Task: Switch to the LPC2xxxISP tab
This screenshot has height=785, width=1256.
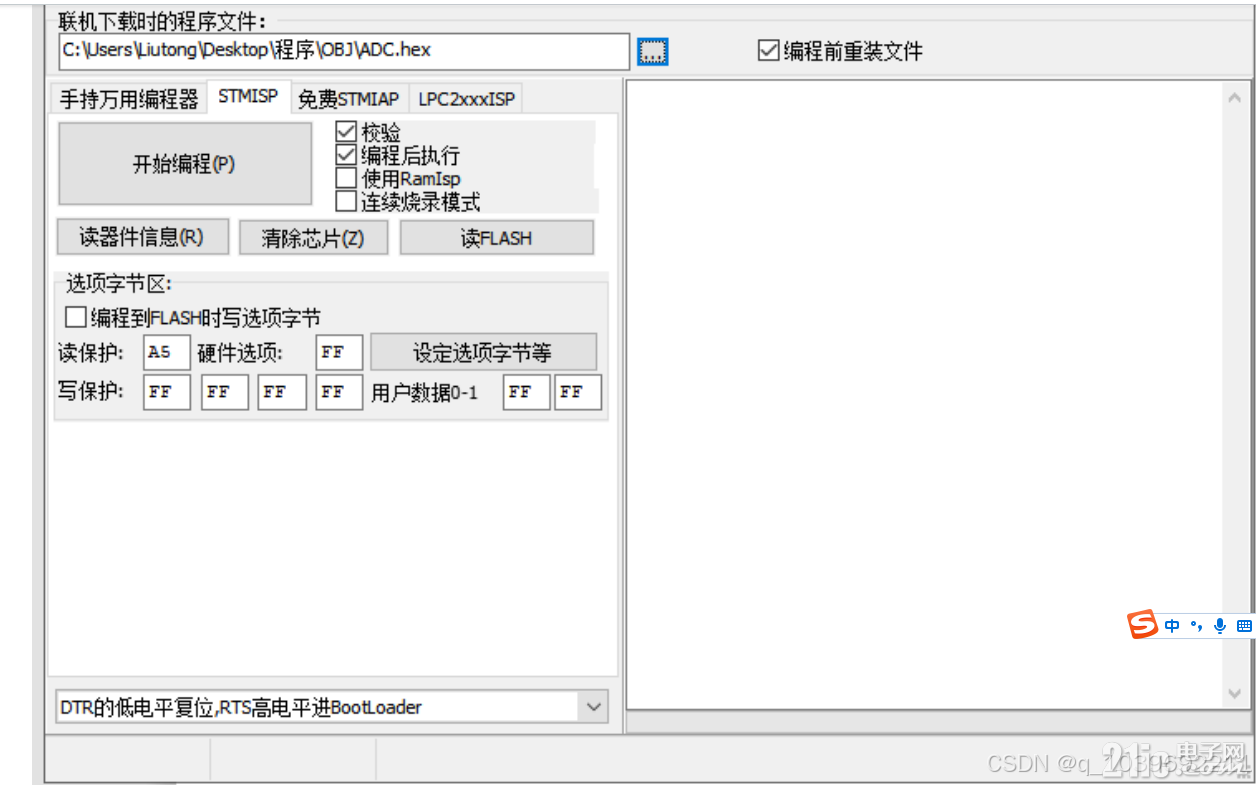Action: [466, 99]
